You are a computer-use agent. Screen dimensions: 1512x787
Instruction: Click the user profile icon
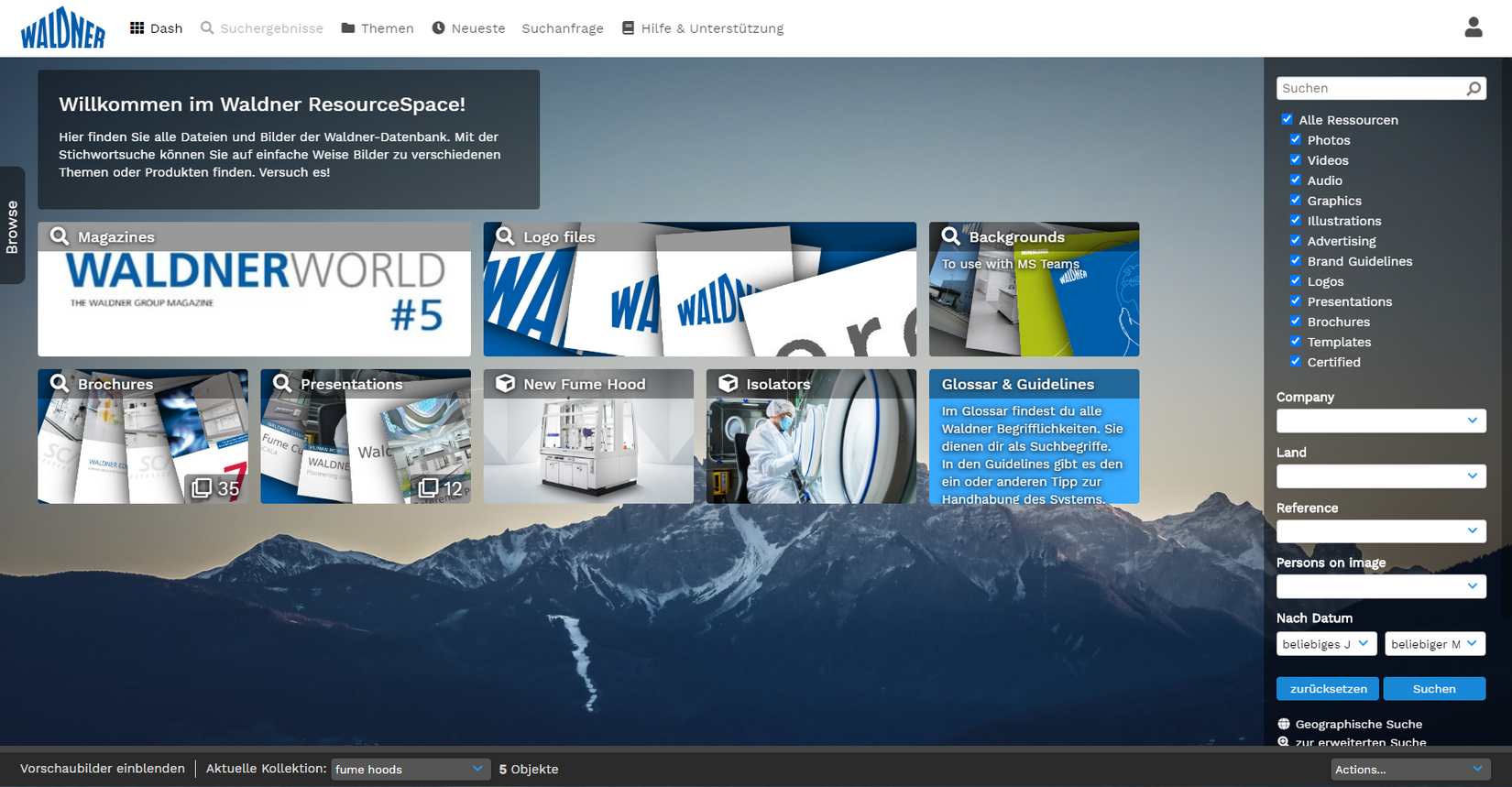(x=1473, y=27)
